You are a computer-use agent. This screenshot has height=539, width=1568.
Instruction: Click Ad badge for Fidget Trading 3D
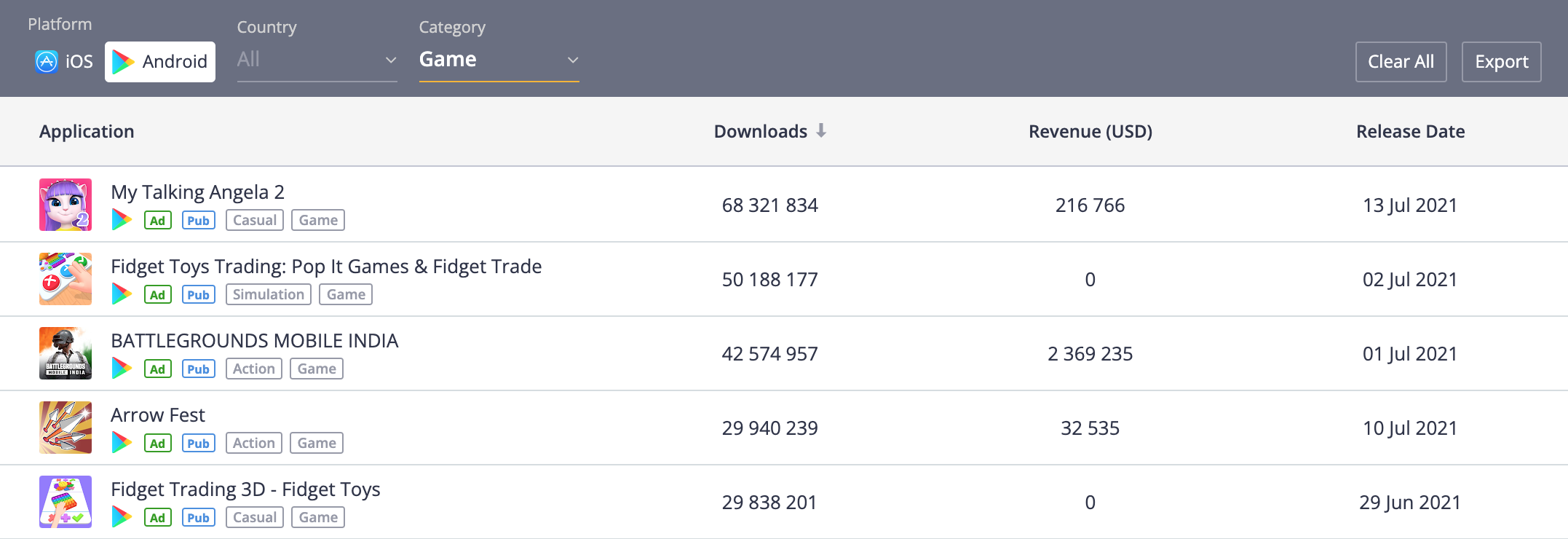(x=158, y=517)
